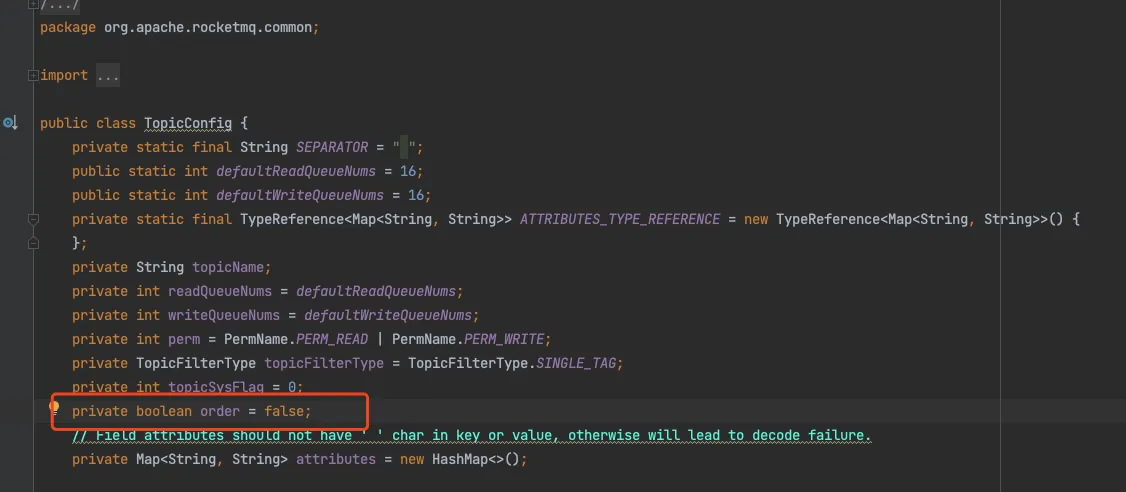Click the topicName field declaration
1126x492 pixels.
coord(231,267)
